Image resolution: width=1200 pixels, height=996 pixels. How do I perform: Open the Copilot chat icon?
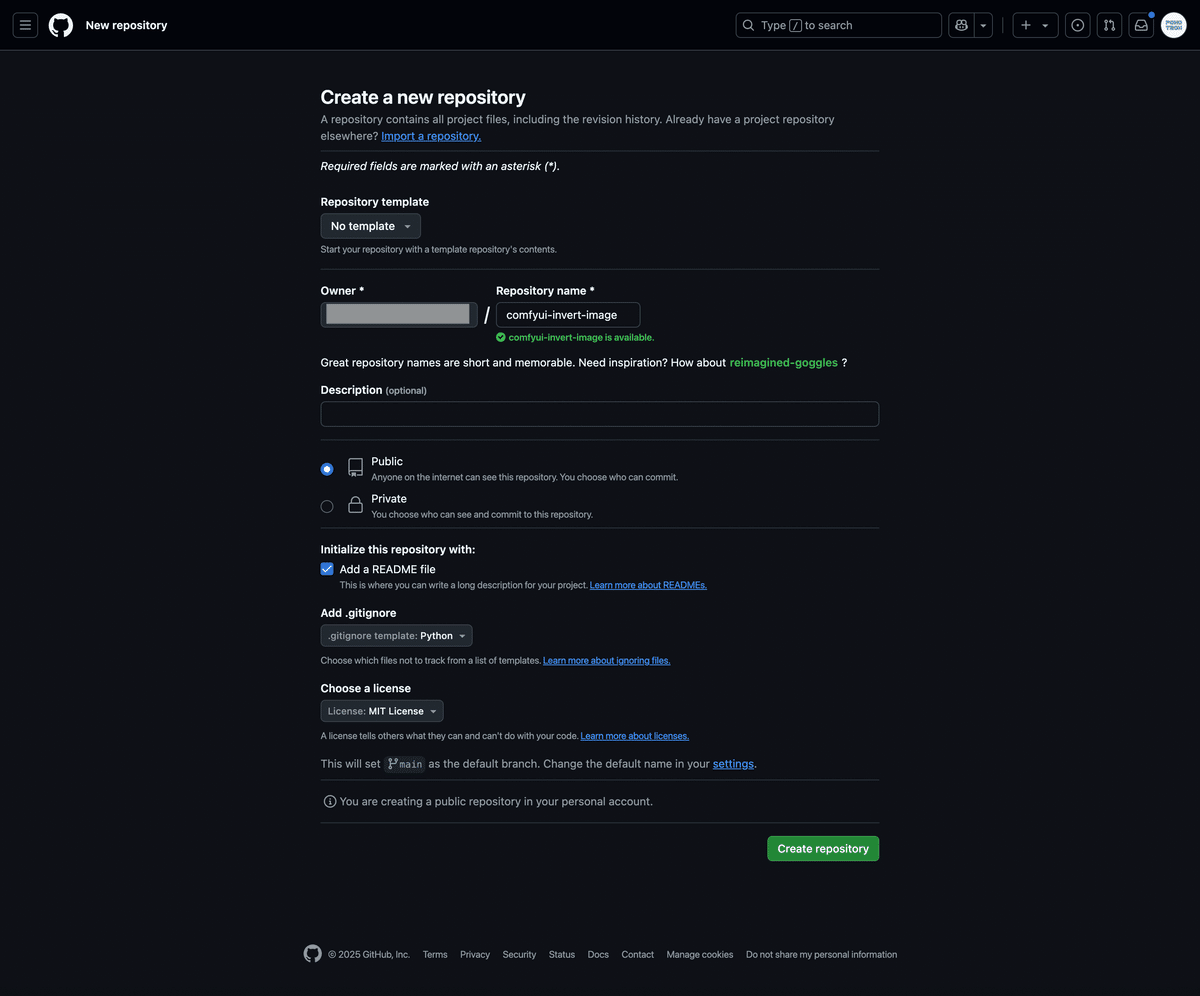(962, 25)
